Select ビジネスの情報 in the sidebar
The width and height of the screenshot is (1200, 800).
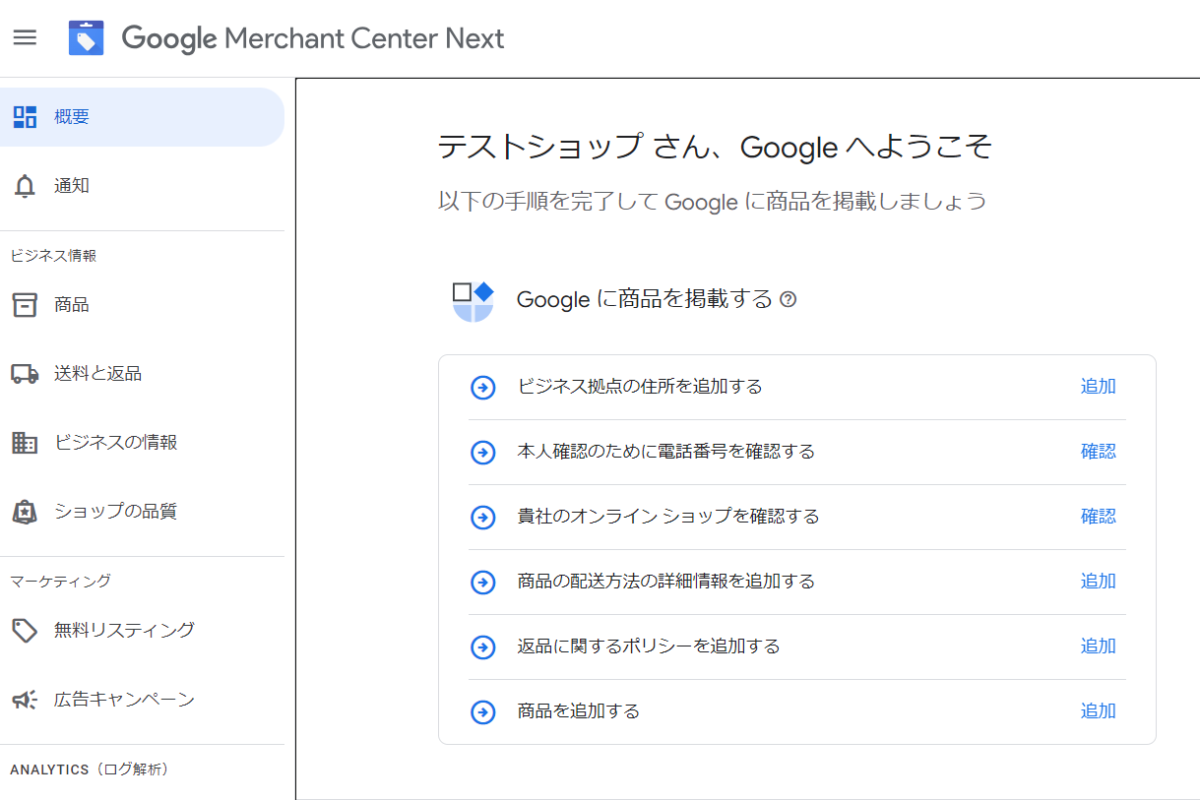142,443
